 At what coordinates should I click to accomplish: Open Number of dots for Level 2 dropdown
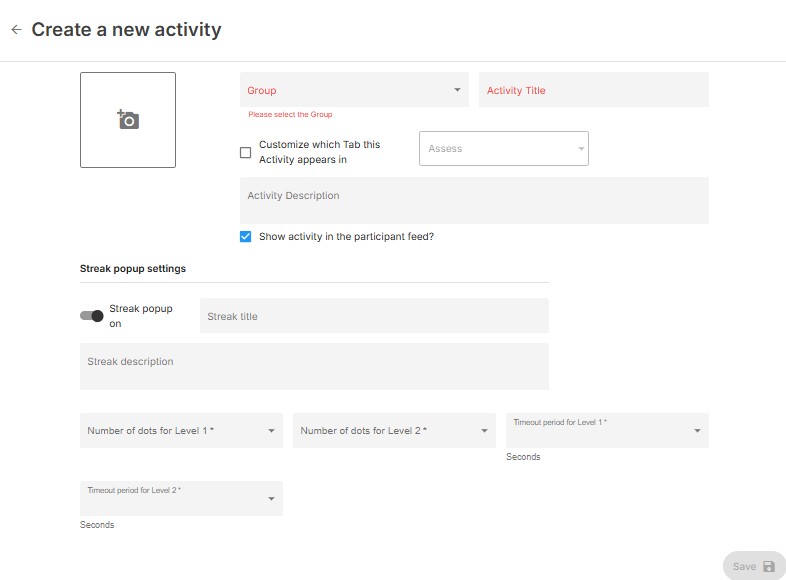pos(393,431)
